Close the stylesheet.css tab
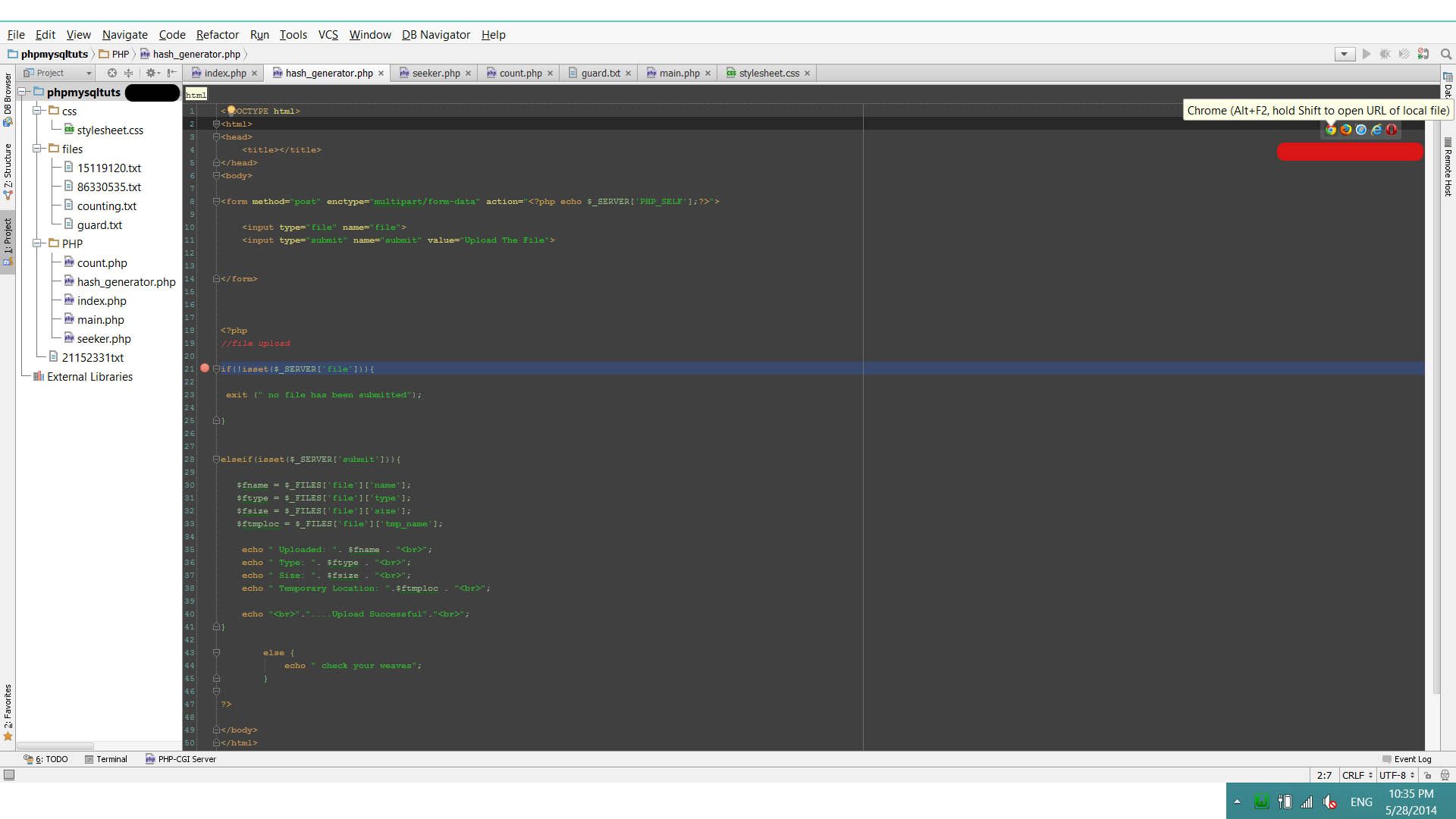Viewport: 1456px width, 819px height. coord(808,74)
